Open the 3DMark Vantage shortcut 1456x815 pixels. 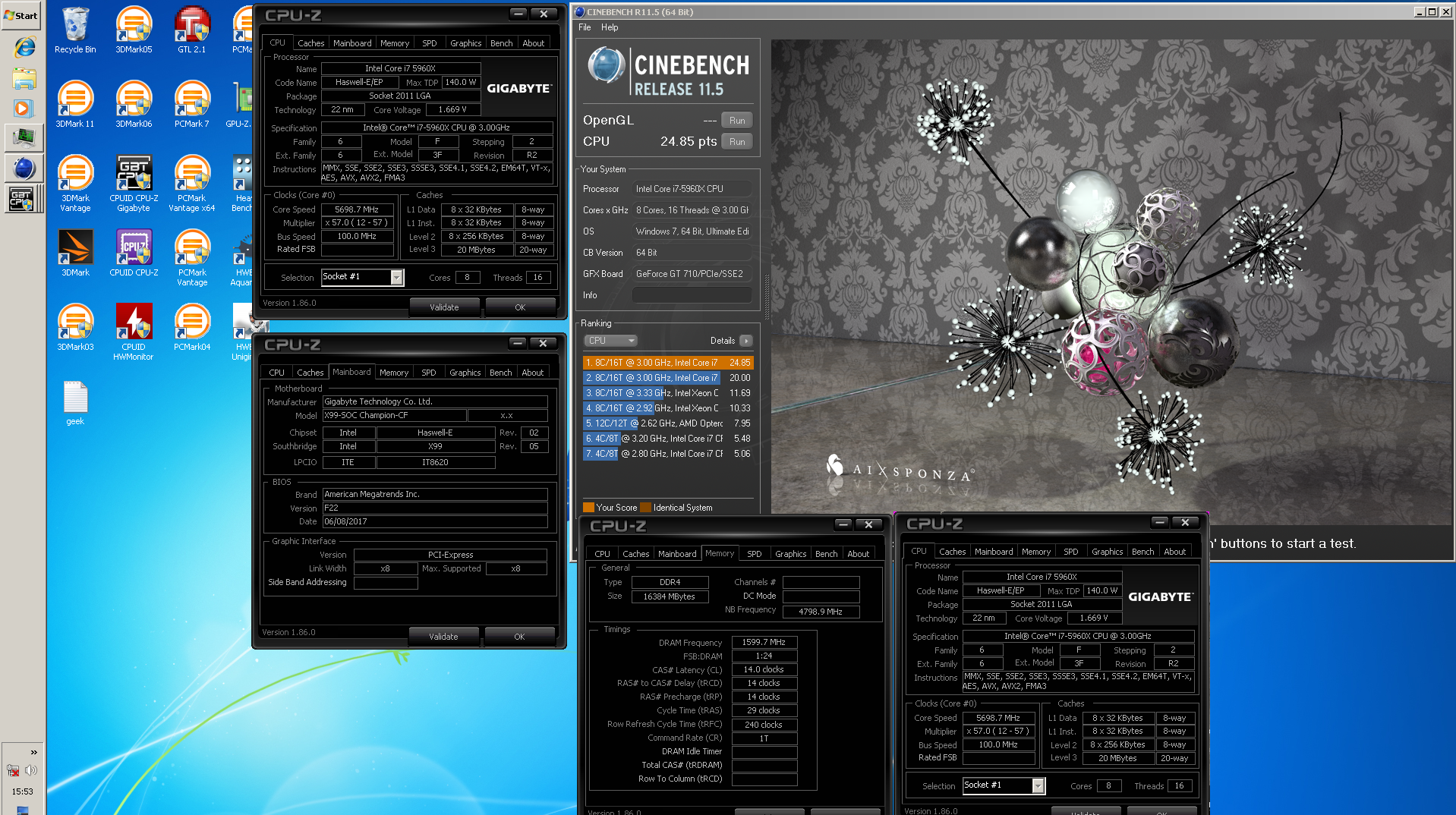(x=75, y=183)
